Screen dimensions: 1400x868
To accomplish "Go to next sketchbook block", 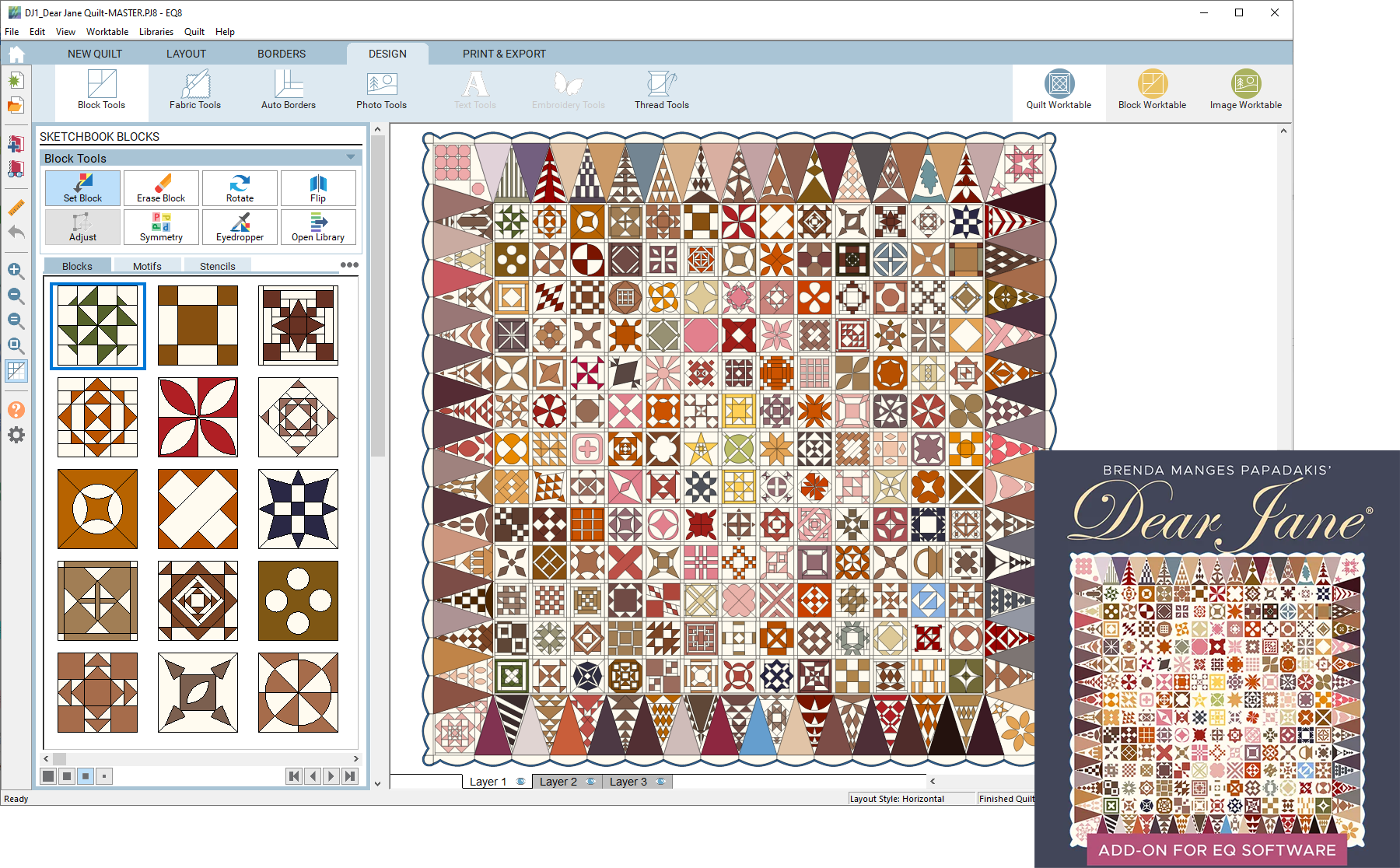I will coord(331,775).
